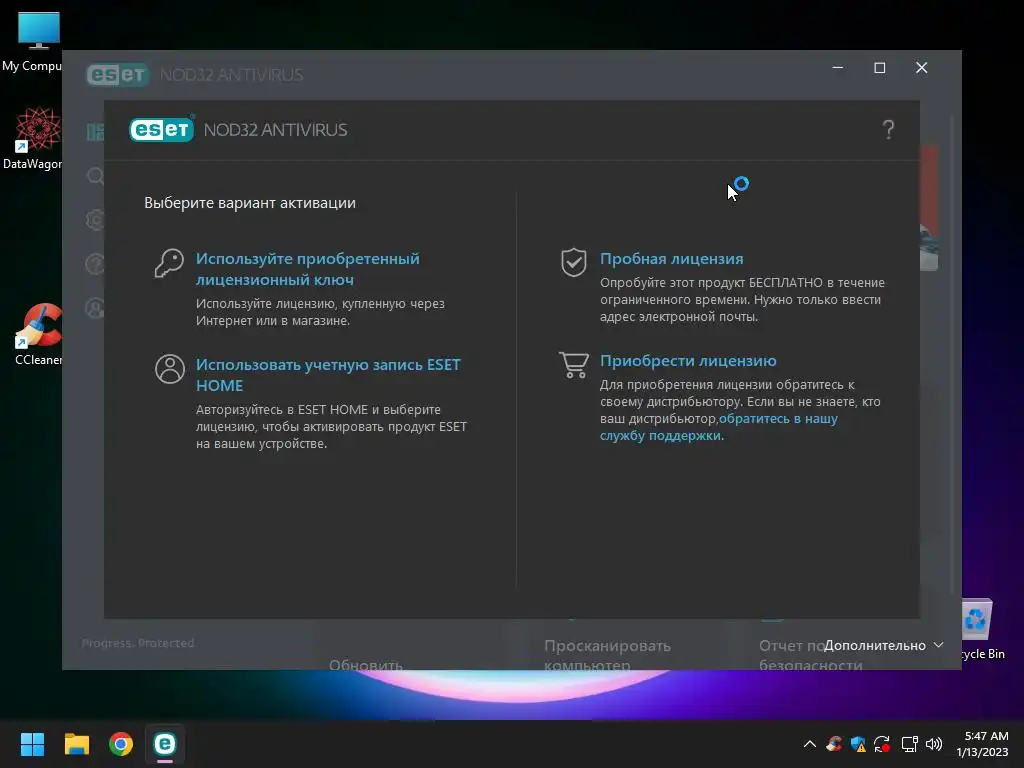Select the Trial license option
Image resolution: width=1024 pixels, height=768 pixels.
click(x=671, y=259)
